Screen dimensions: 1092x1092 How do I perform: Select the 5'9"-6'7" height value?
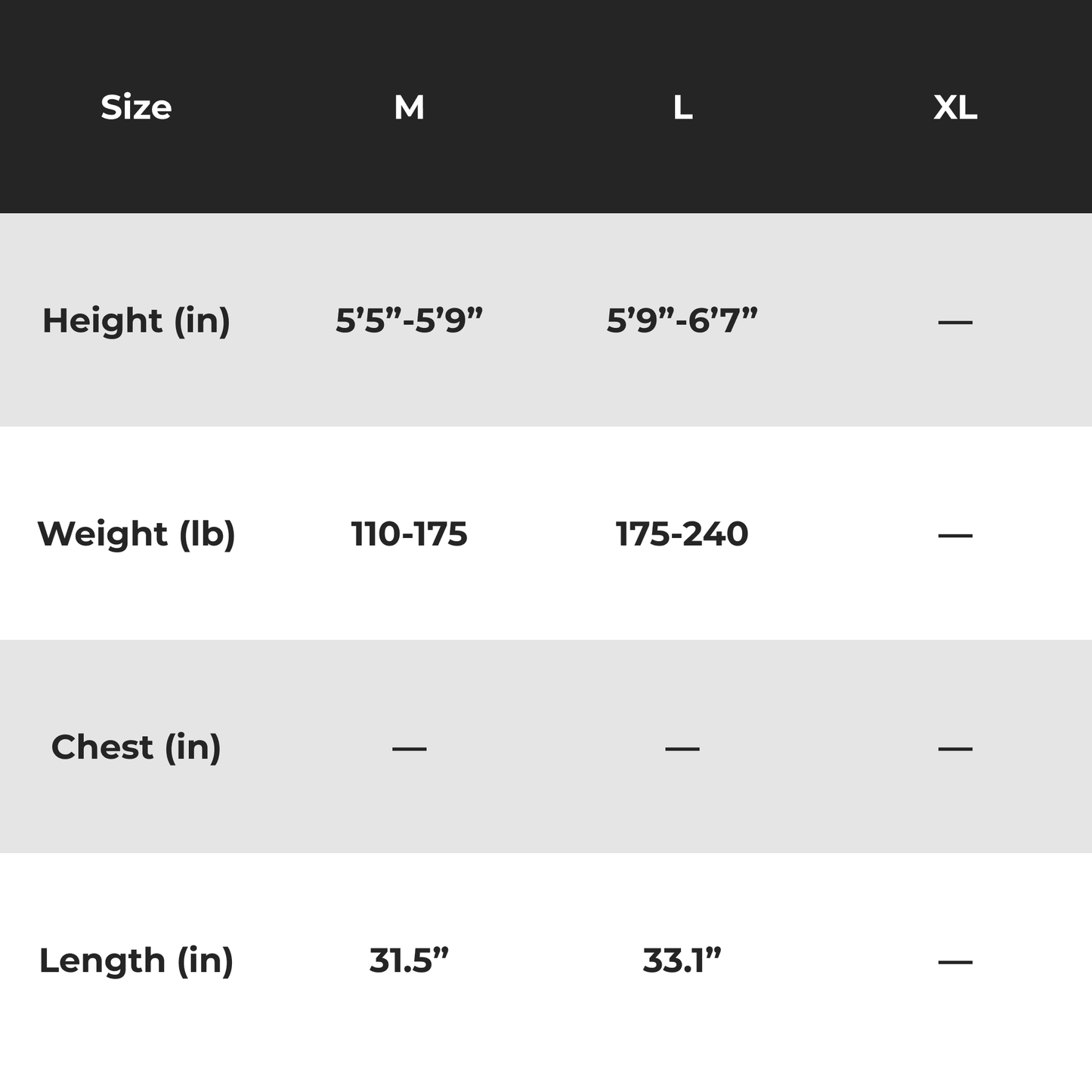682,320
